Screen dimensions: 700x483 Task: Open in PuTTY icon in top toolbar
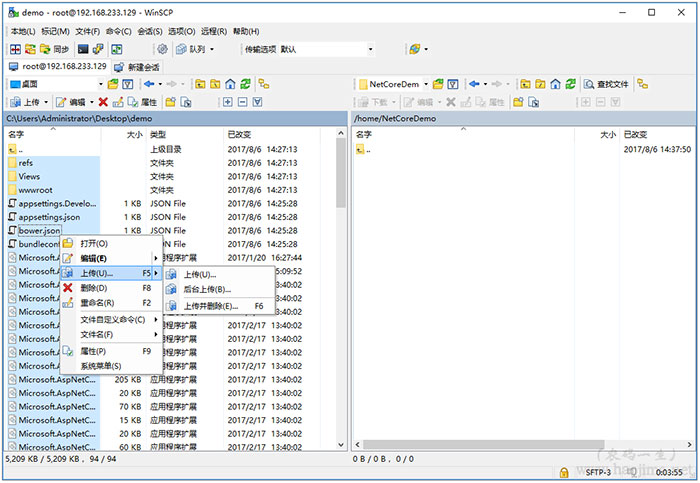(98, 49)
